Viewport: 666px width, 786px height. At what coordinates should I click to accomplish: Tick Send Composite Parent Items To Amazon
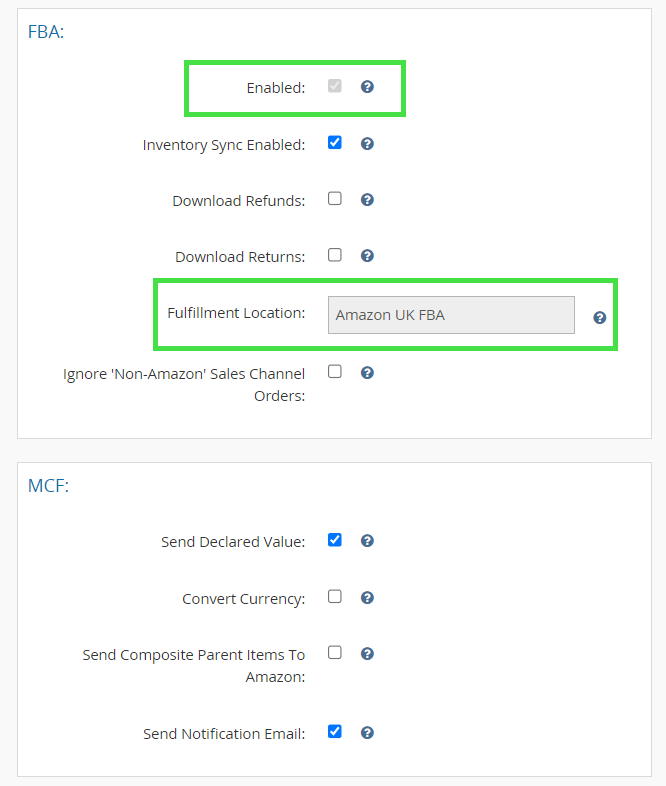(x=335, y=652)
